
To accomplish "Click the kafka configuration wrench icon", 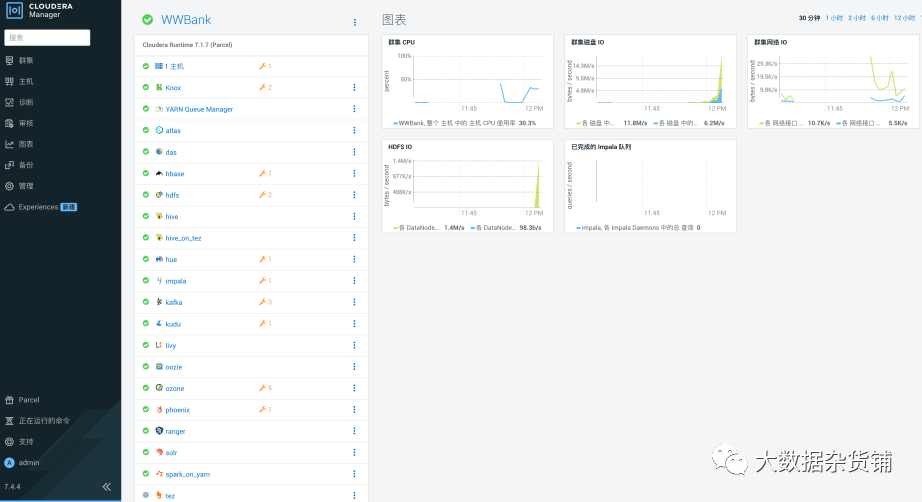I will (262, 302).
